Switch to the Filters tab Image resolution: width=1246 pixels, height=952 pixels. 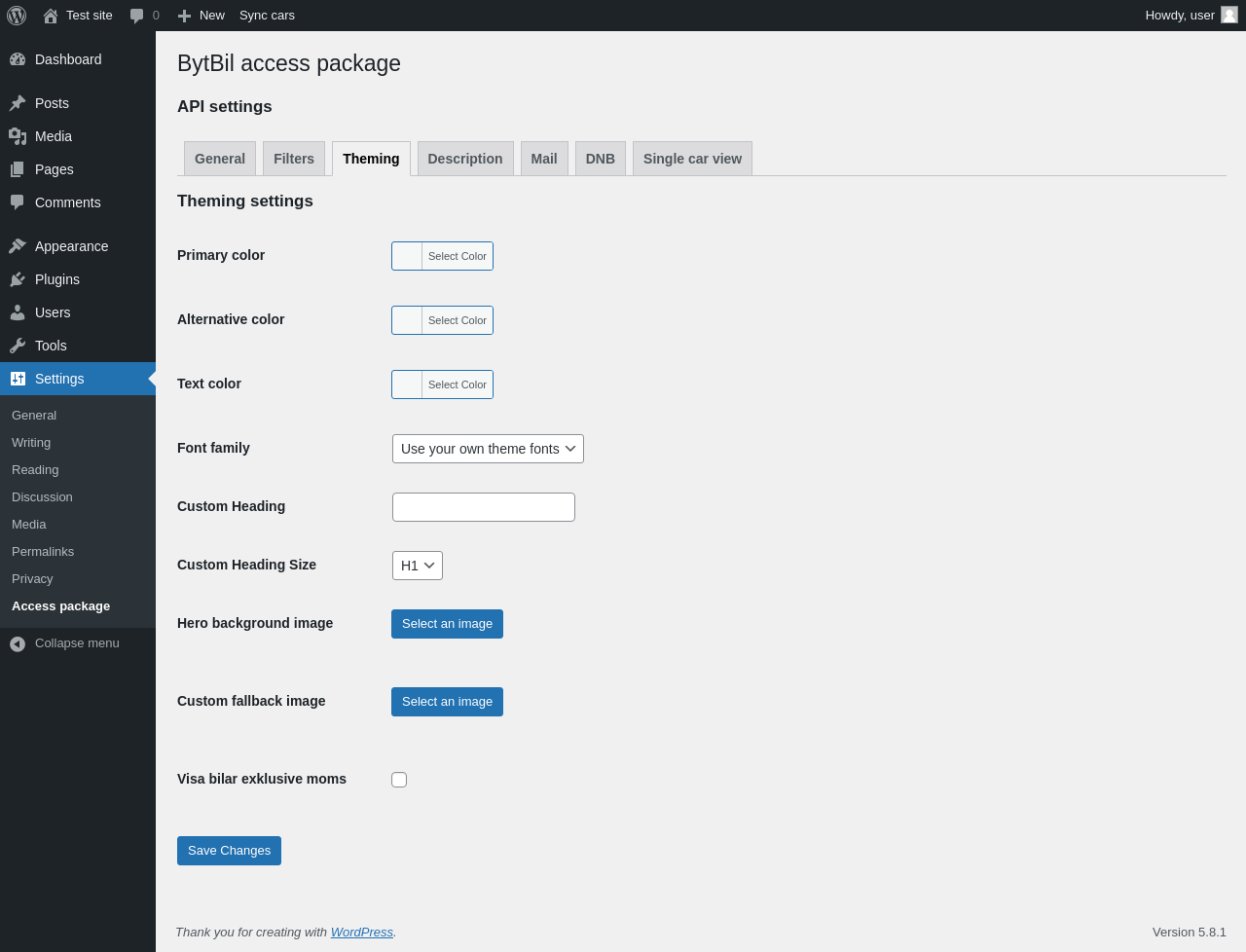(294, 159)
